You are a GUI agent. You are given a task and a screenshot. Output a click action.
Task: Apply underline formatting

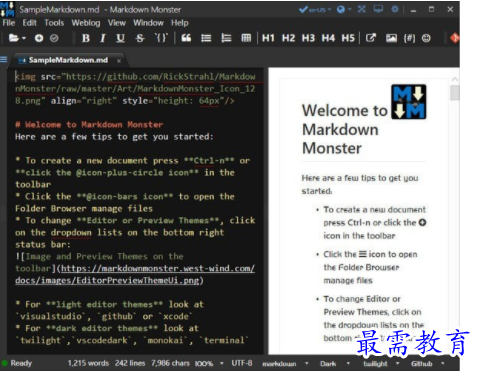[x=120, y=38]
